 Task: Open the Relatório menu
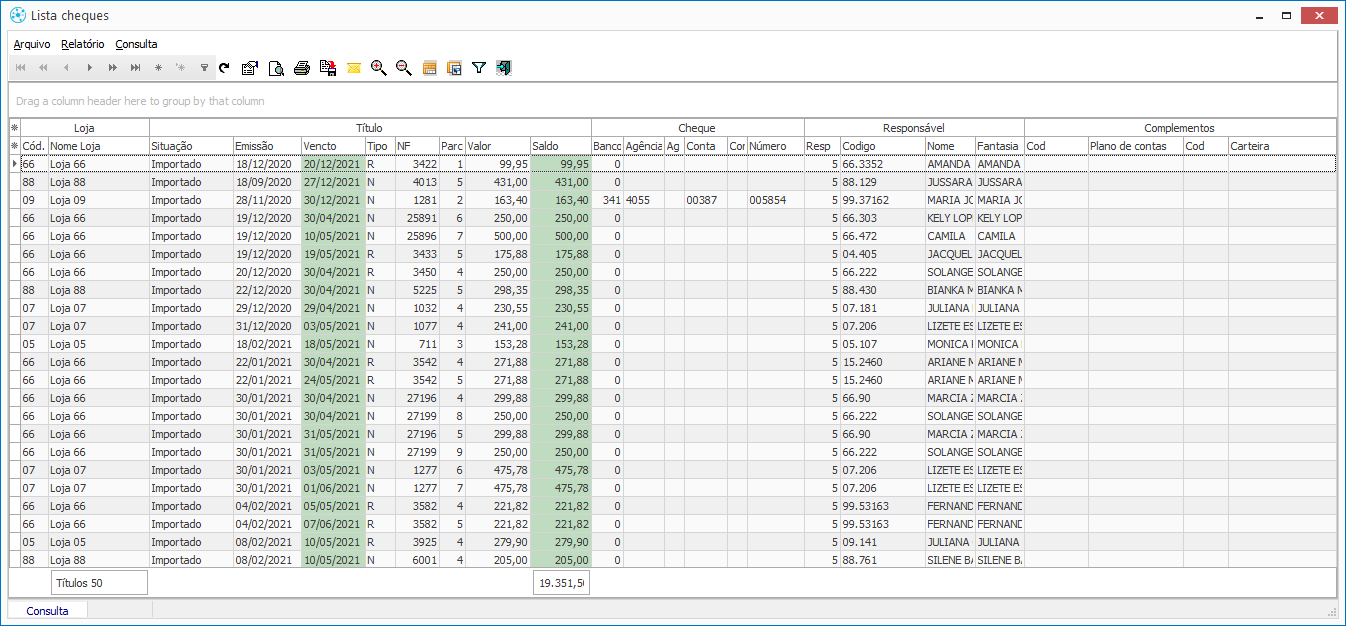[x=82, y=44]
